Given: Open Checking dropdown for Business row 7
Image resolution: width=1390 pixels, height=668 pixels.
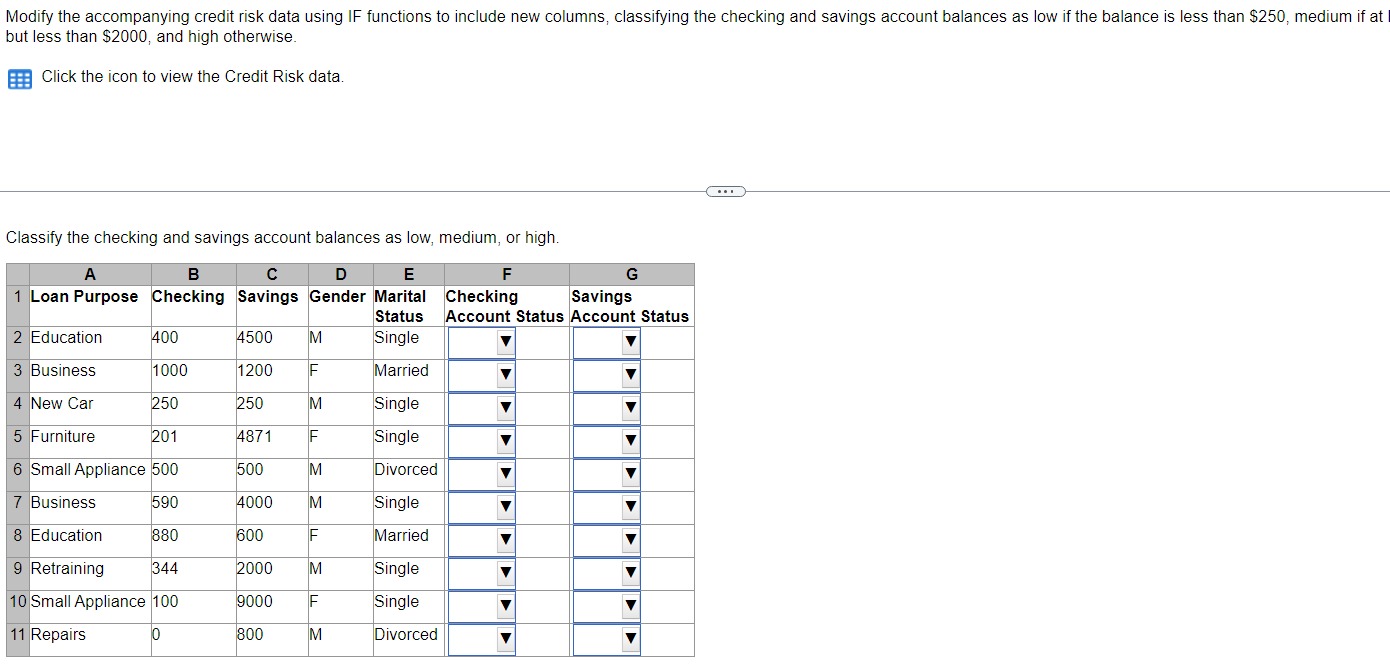Looking at the screenshot, I should pyautogui.click(x=505, y=506).
